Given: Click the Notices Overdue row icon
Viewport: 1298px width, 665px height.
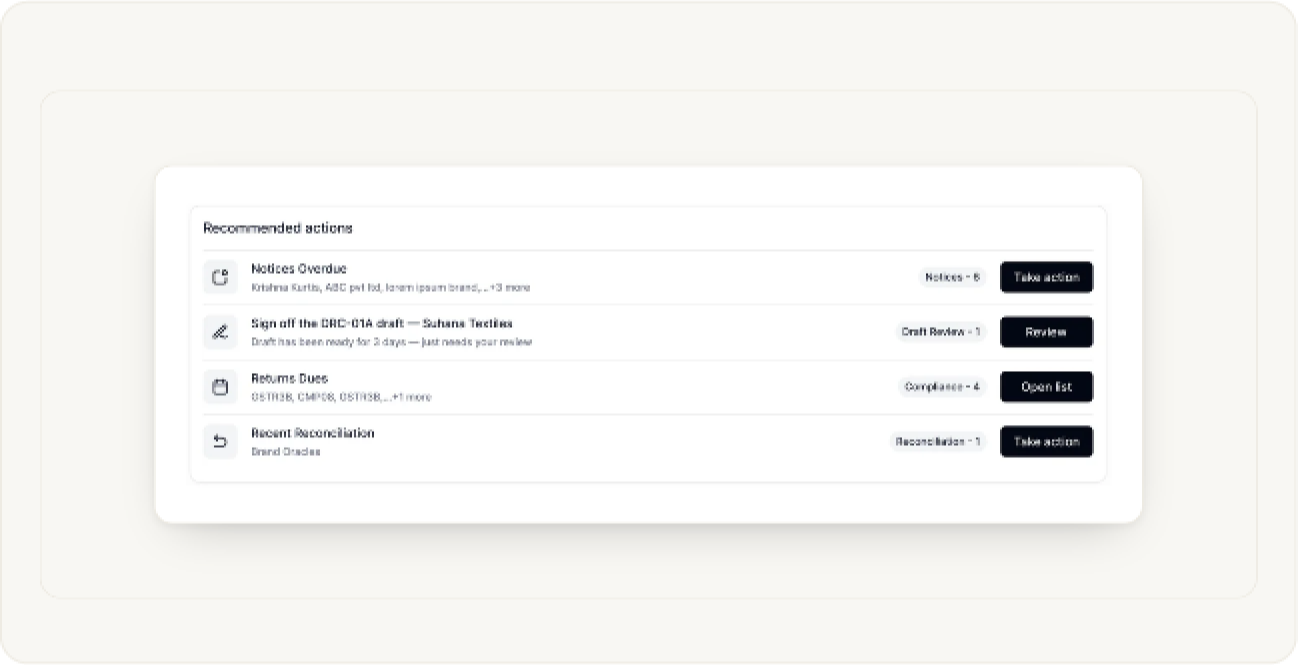Looking at the screenshot, I should point(220,277).
